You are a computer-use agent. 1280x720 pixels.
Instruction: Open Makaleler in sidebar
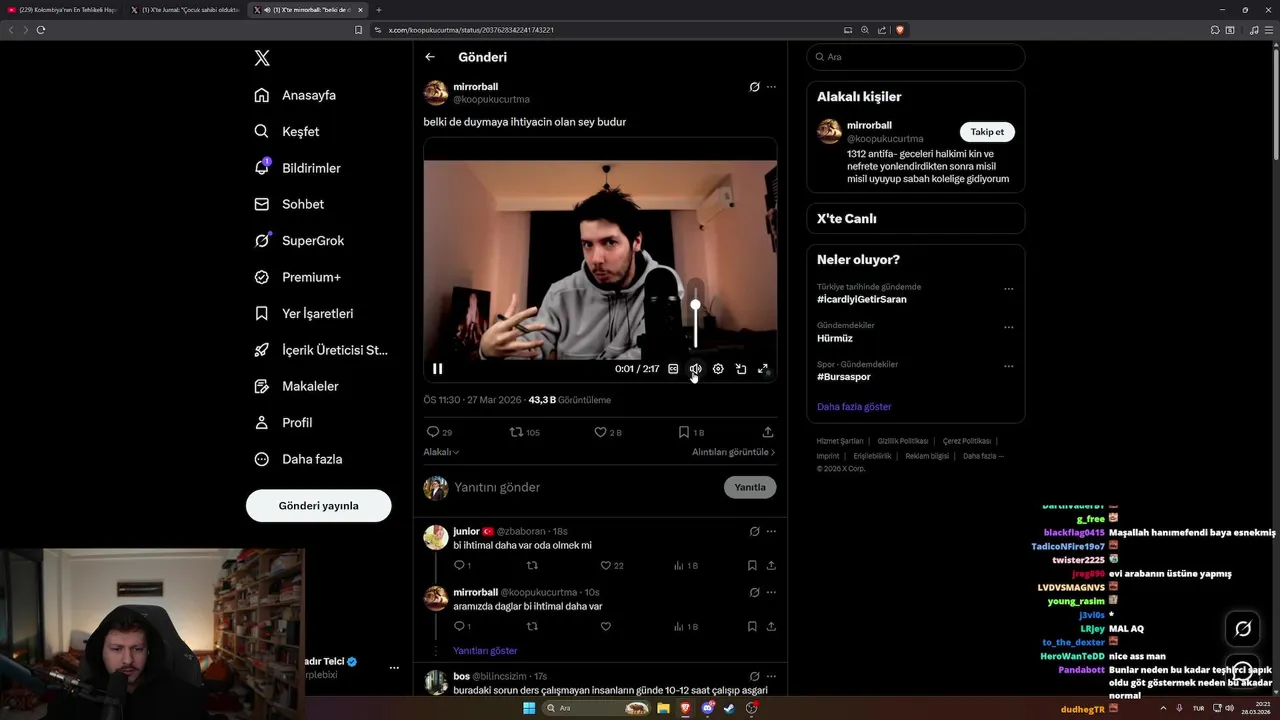click(296, 386)
